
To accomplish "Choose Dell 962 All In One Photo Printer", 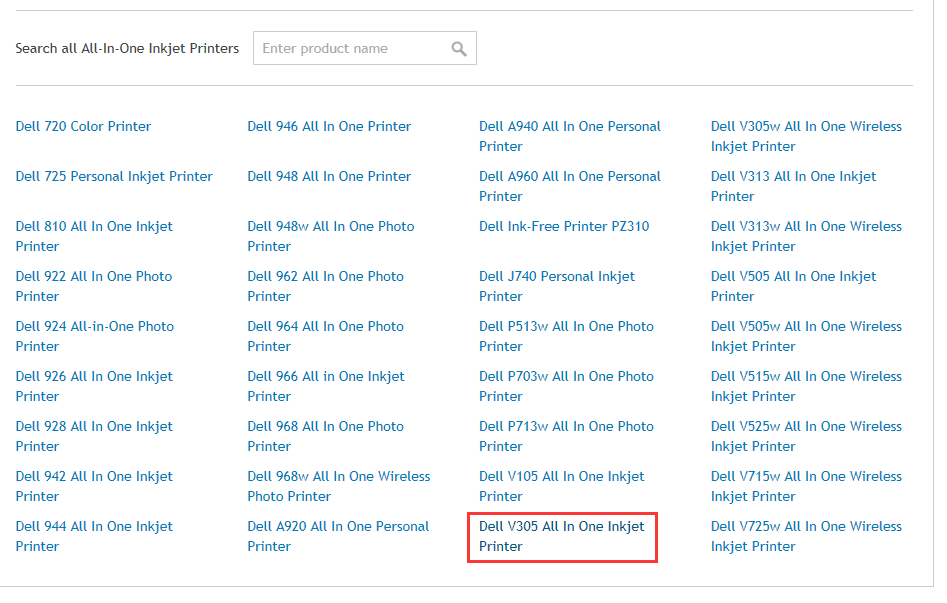I will (x=326, y=286).
